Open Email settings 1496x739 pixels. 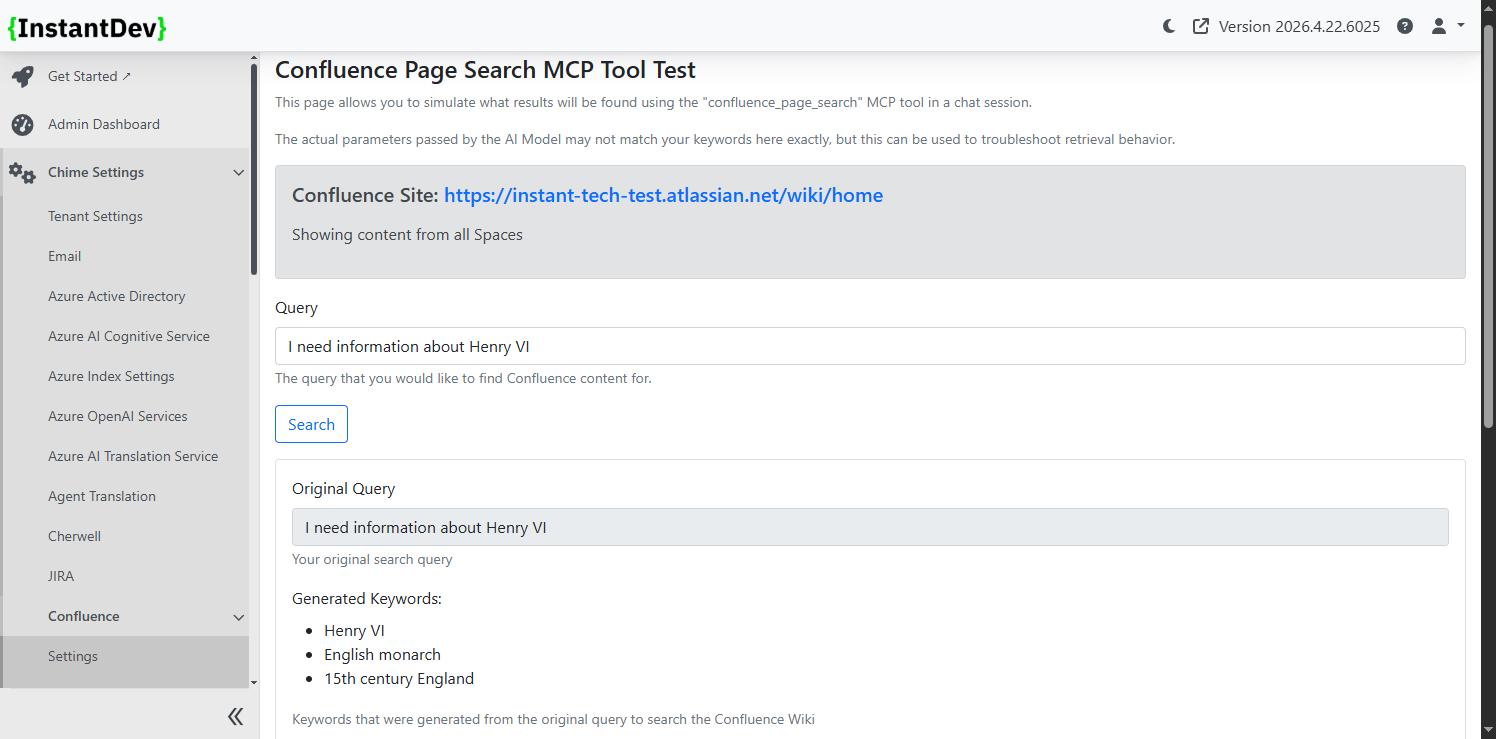(x=64, y=256)
